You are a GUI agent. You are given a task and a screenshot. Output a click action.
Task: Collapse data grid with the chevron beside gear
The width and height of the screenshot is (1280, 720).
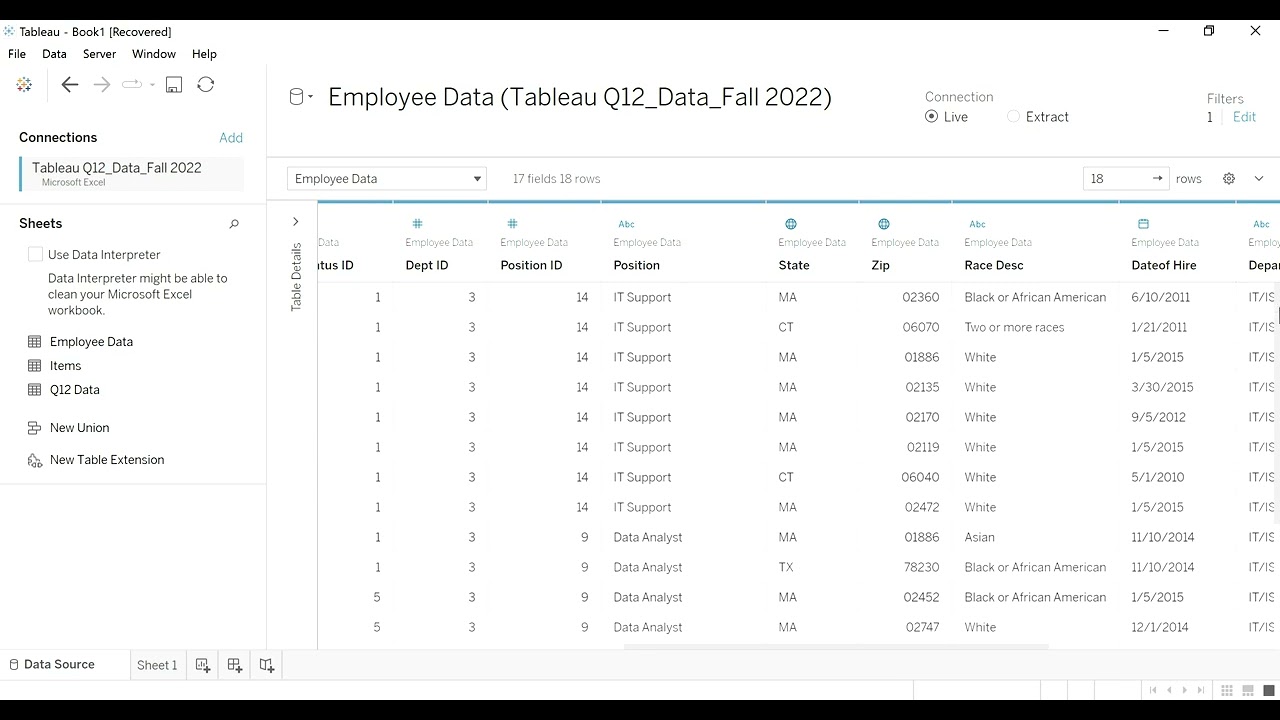click(1259, 179)
